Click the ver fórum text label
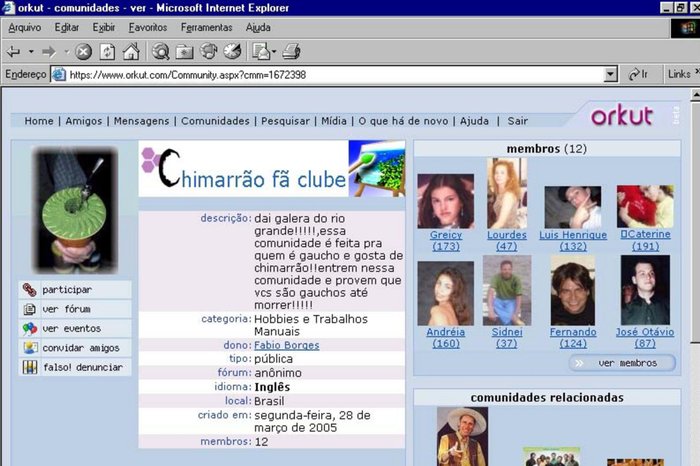 click(67, 309)
